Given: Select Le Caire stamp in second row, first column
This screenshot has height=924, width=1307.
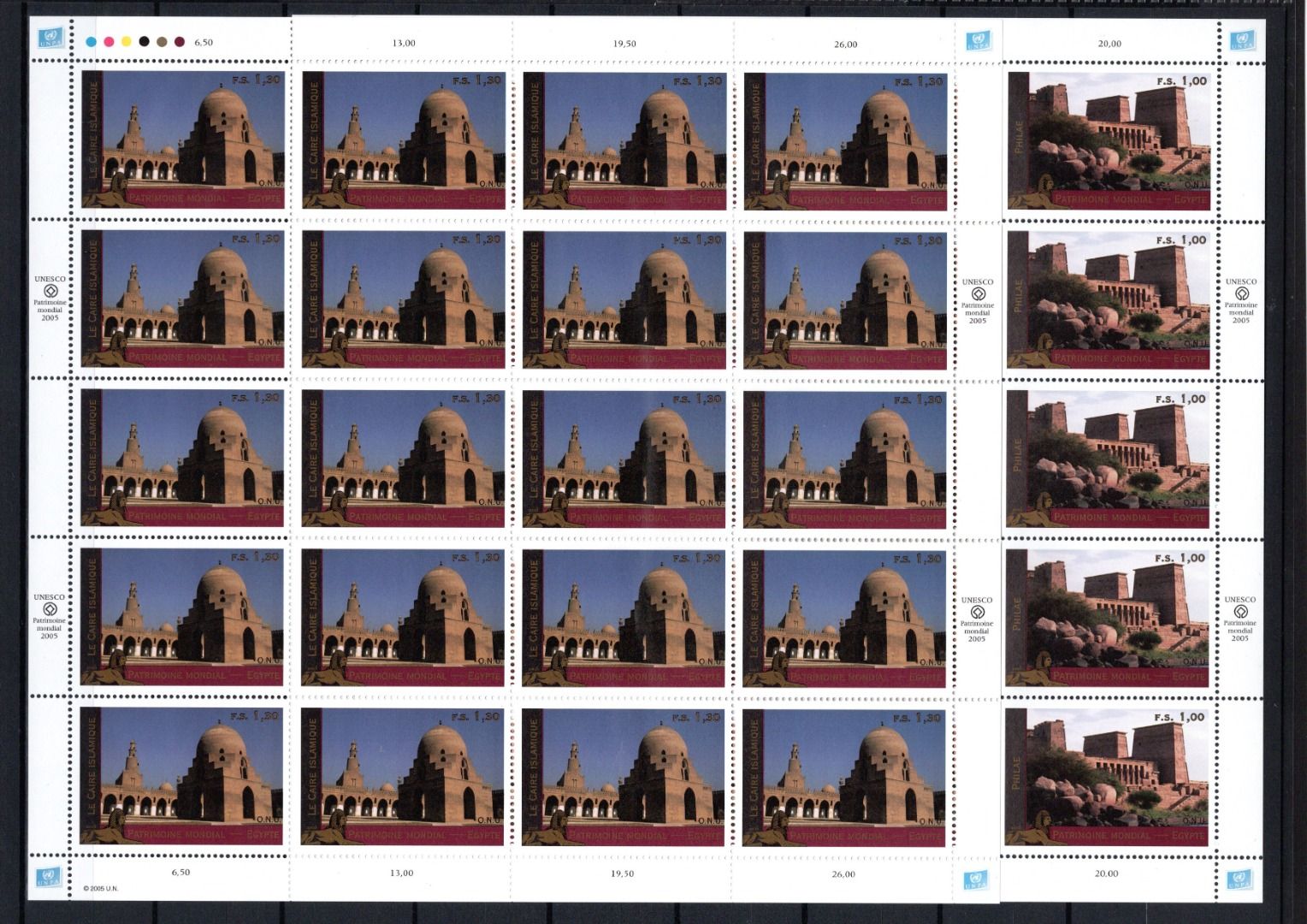Looking at the screenshot, I should coord(182,299).
